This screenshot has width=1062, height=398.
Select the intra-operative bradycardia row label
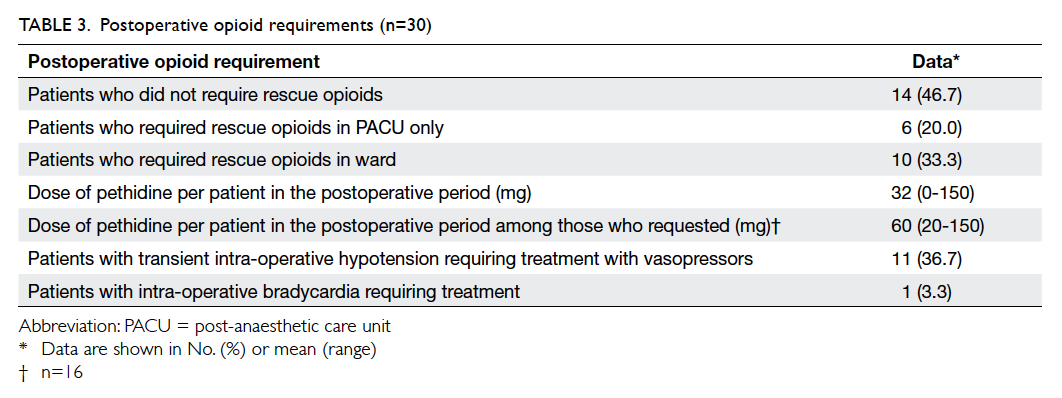click(x=274, y=292)
